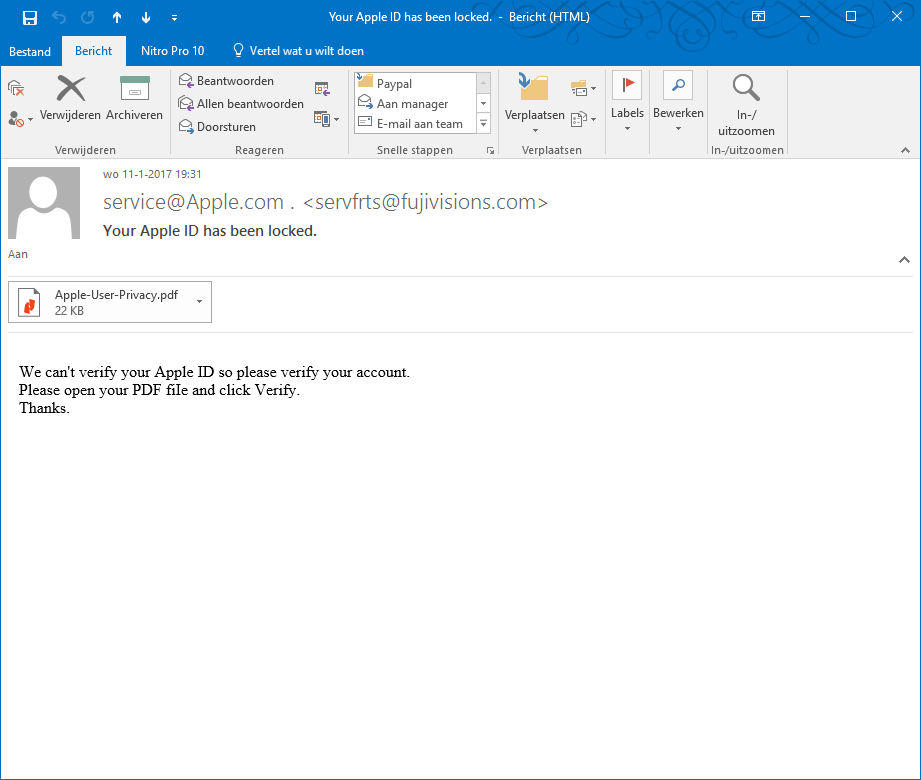Open the attachment options dropdown arrow

pyautogui.click(x=200, y=302)
